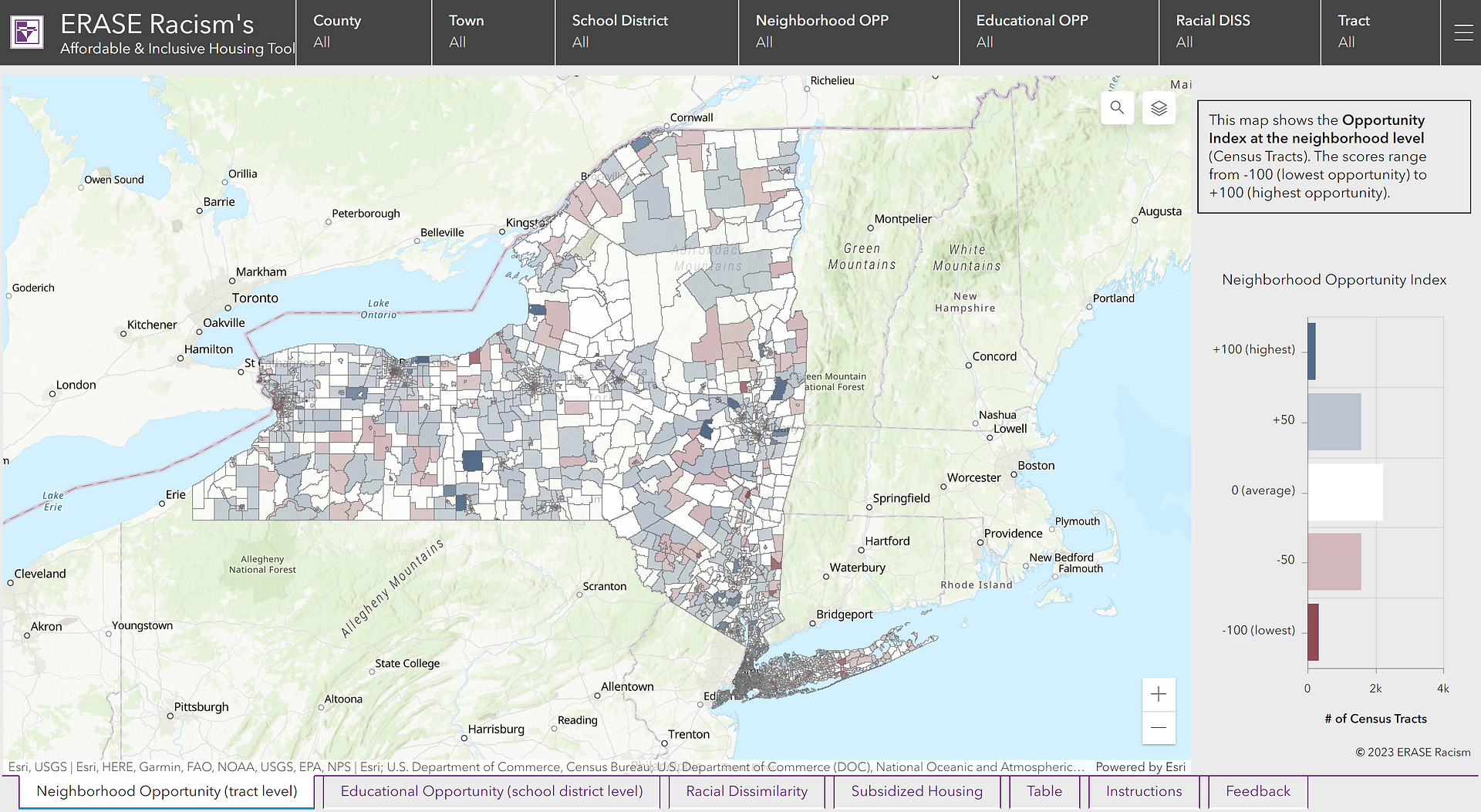Open the Tract filter dropdown
1481x812 pixels.
(x=1380, y=32)
